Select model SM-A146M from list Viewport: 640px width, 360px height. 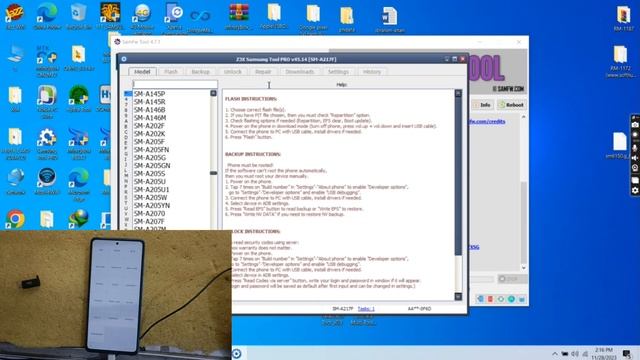(x=150, y=118)
